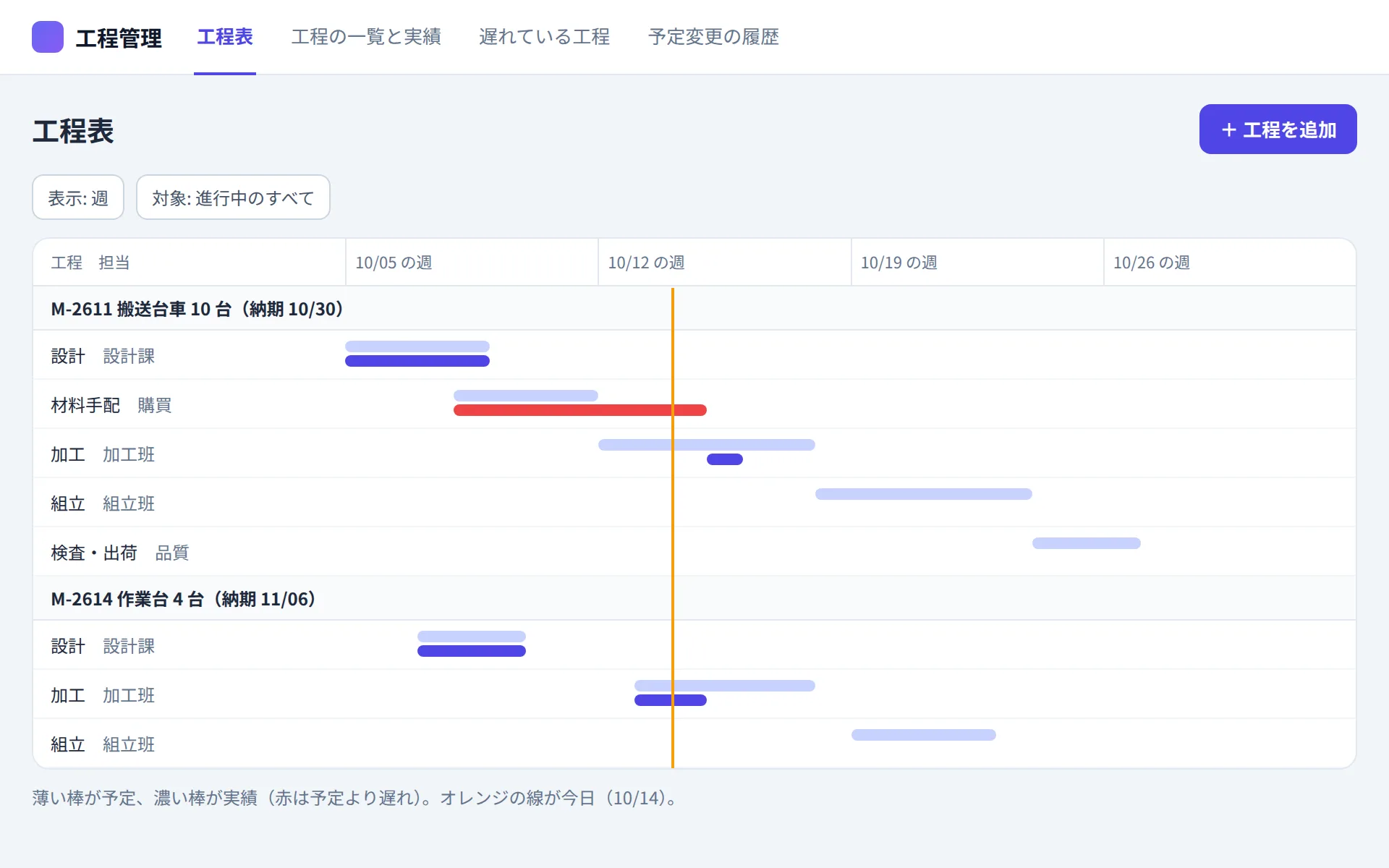Click the M-2611 加工 short actual bar

pos(725,459)
